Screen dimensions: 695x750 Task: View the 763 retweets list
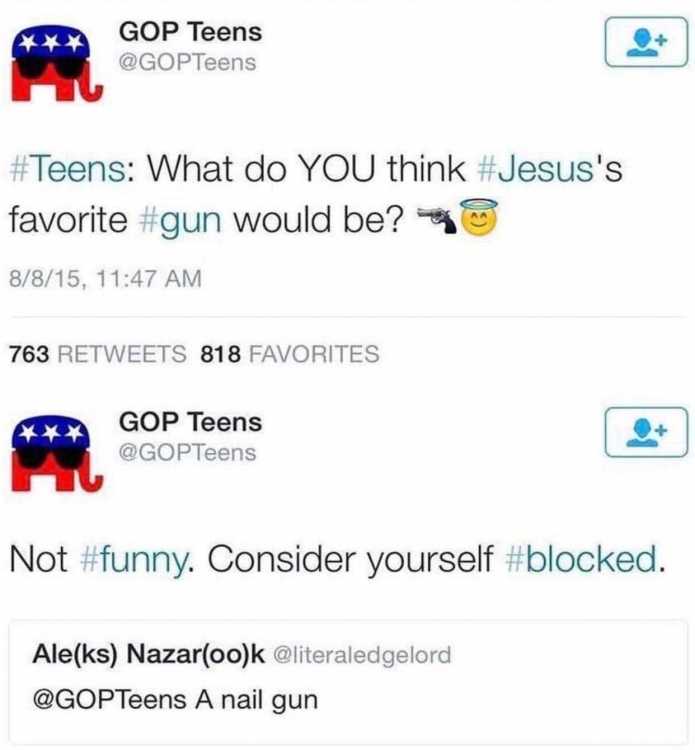coord(98,354)
